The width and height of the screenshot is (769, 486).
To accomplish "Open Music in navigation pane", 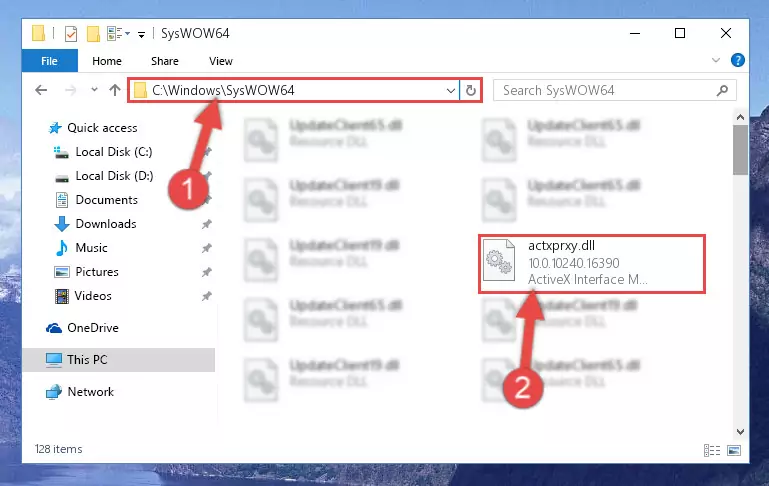I will [x=91, y=248].
